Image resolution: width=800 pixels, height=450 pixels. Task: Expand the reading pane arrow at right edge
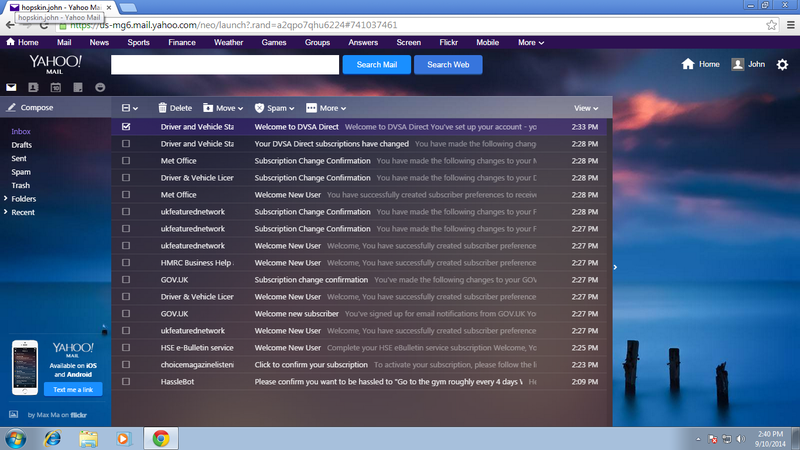[615, 267]
